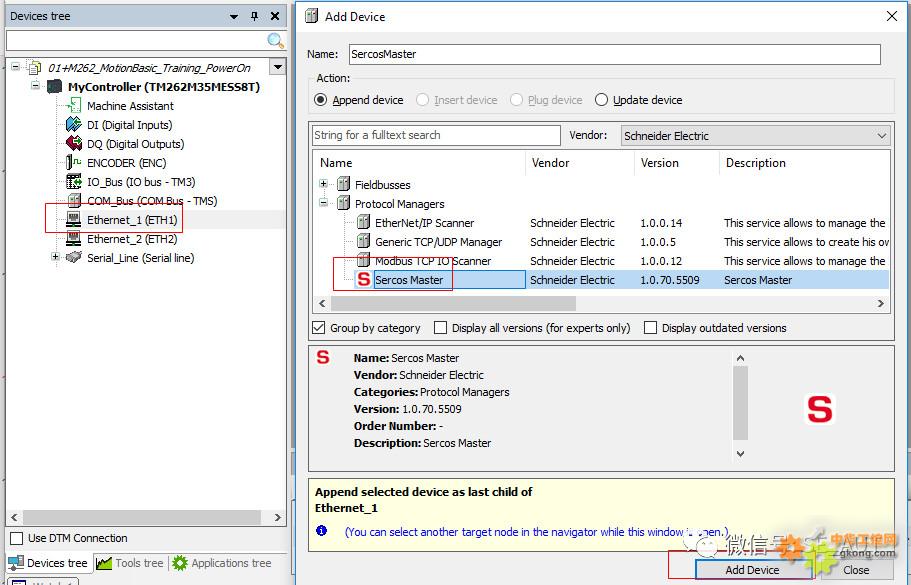Click the IO_Bus icon in Devices tree
The width and height of the screenshot is (911, 585).
(x=74, y=182)
